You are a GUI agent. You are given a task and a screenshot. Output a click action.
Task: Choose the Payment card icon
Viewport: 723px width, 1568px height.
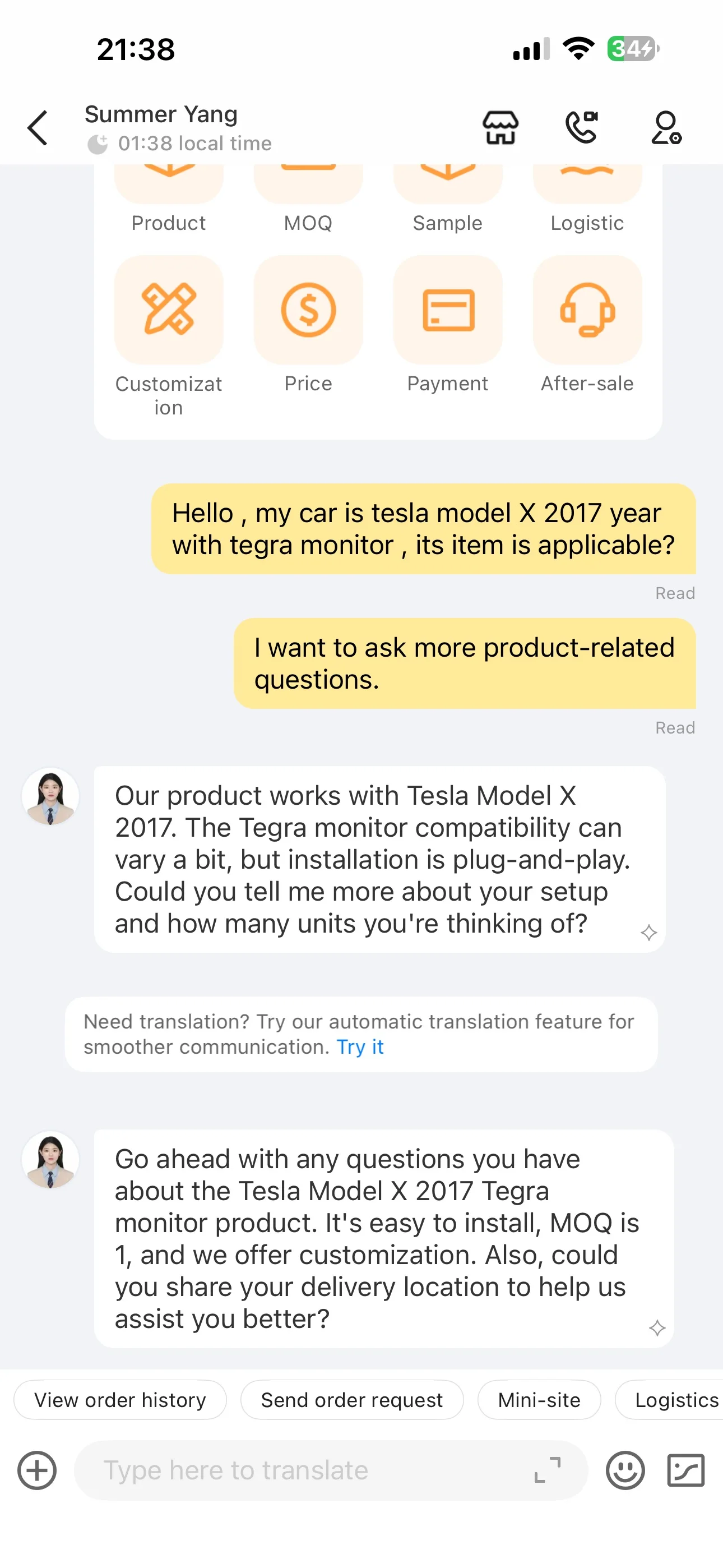[448, 311]
